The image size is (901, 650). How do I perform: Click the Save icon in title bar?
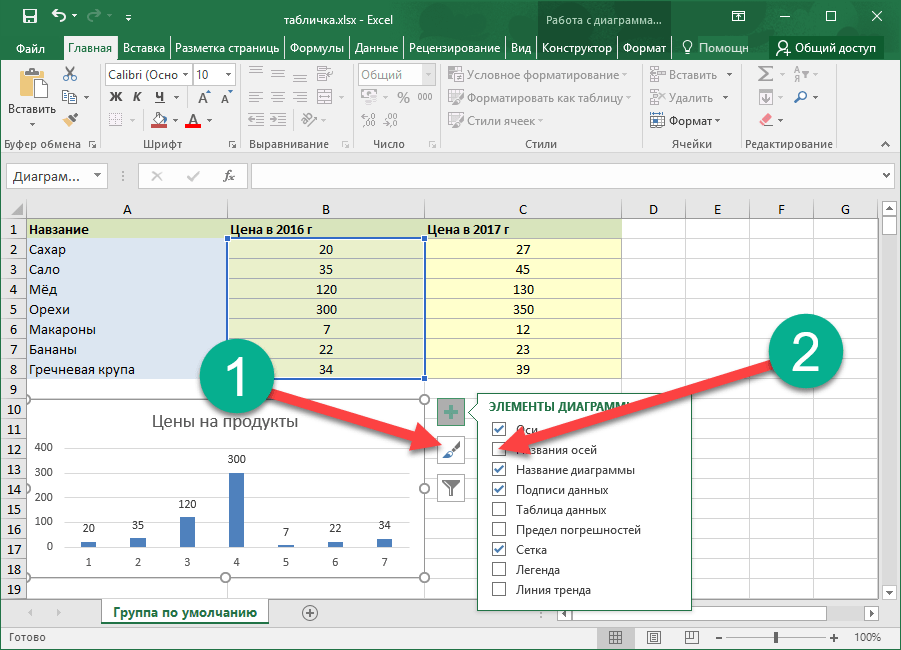[x=29, y=17]
